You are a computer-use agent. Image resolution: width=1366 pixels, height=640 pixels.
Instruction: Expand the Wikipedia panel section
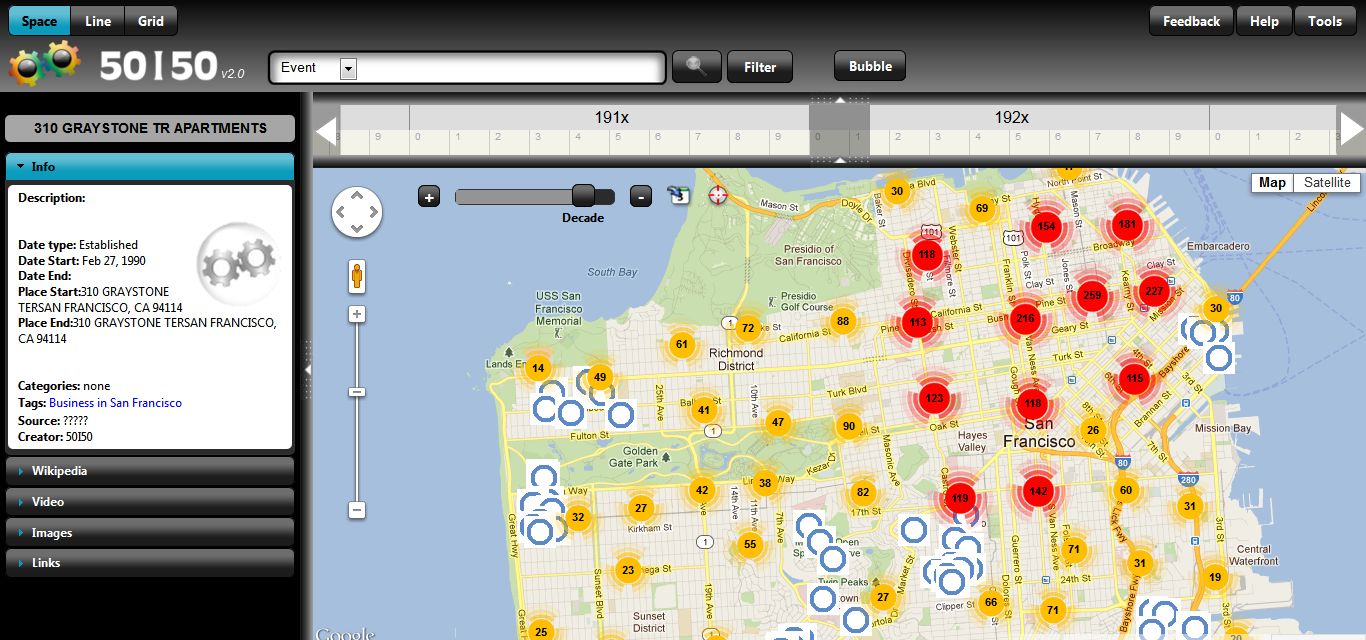150,471
